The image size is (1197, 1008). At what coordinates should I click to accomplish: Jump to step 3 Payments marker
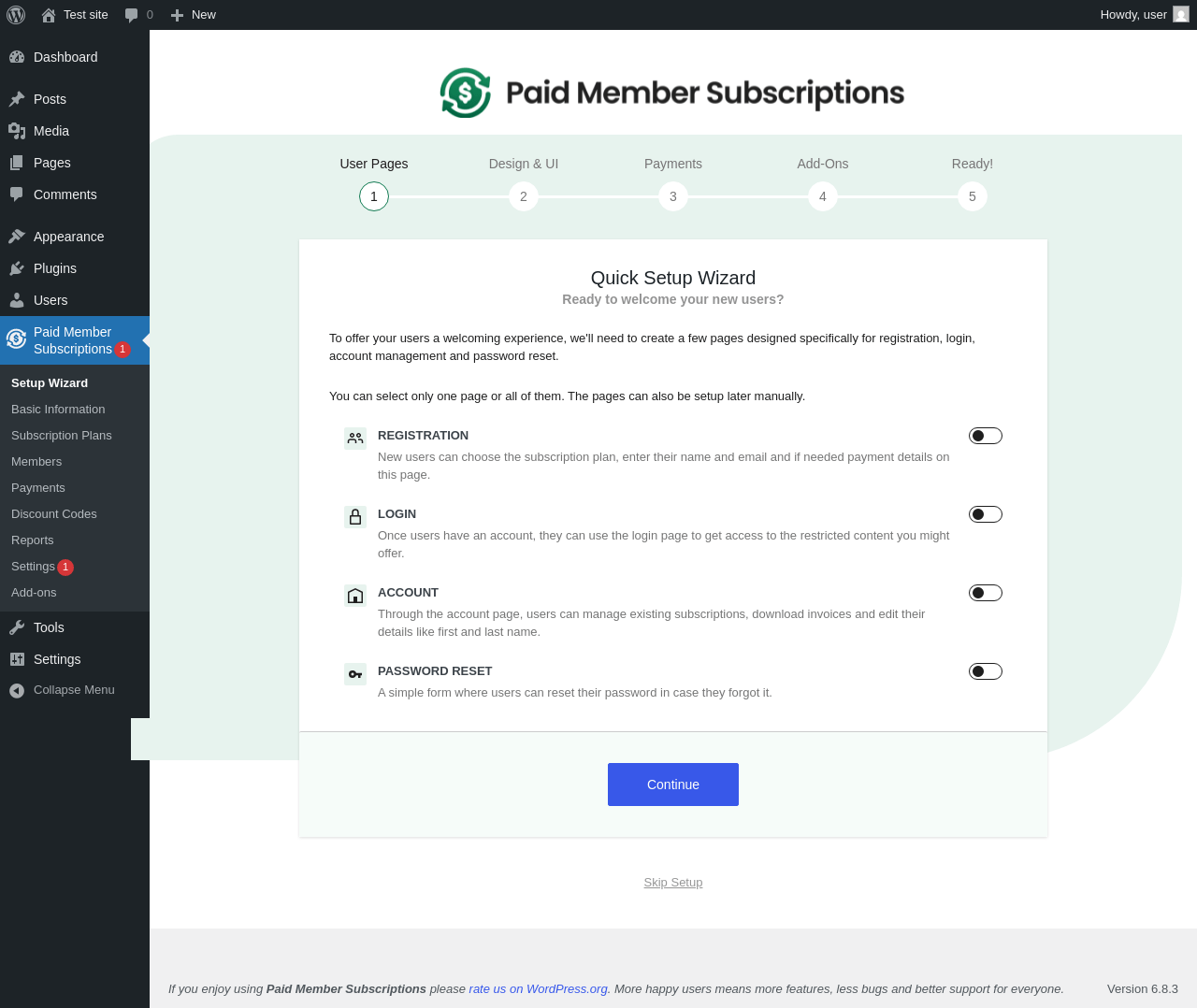673,196
